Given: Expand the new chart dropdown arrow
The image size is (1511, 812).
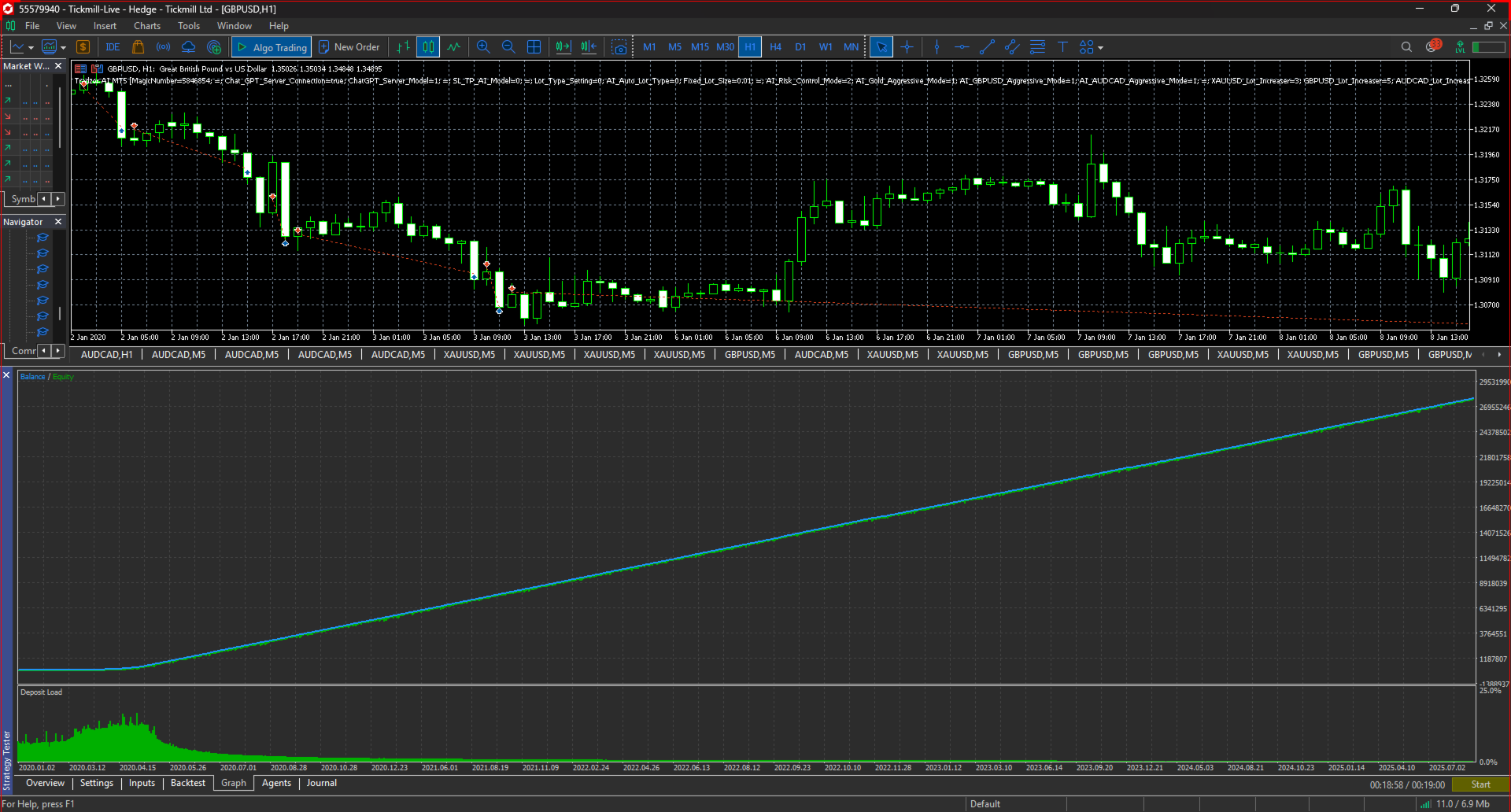Looking at the screenshot, I should click(x=31, y=48).
